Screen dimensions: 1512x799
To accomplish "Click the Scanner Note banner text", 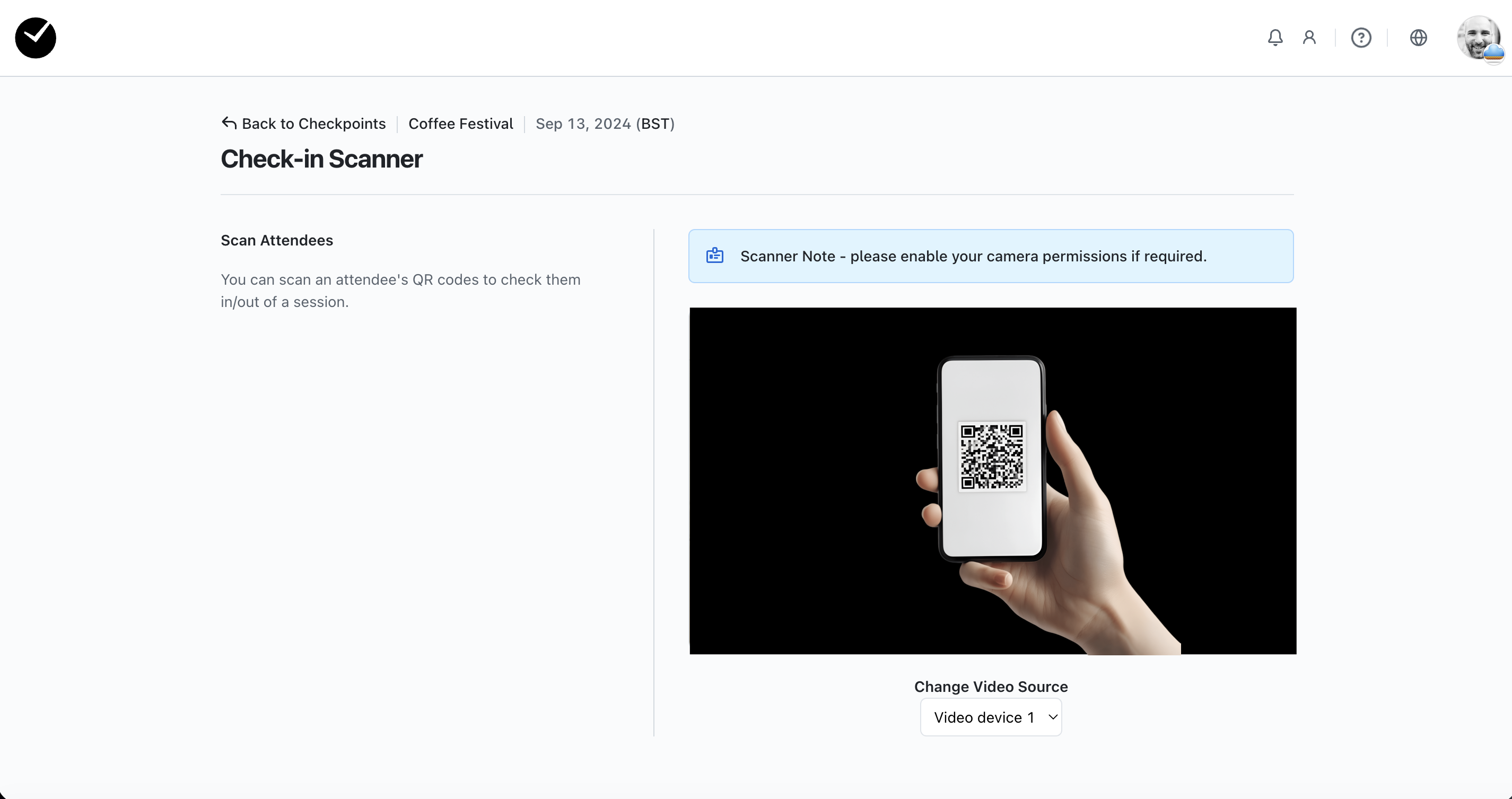I will [973, 257].
